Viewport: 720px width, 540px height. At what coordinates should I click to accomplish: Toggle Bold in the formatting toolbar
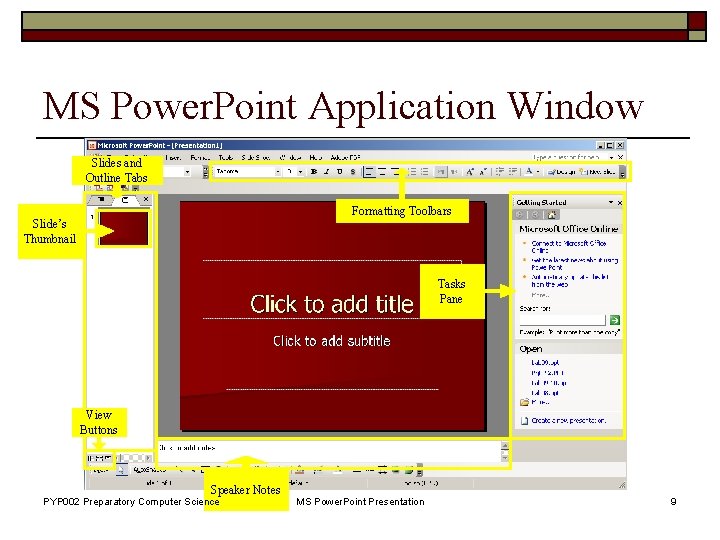coord(314,172)
